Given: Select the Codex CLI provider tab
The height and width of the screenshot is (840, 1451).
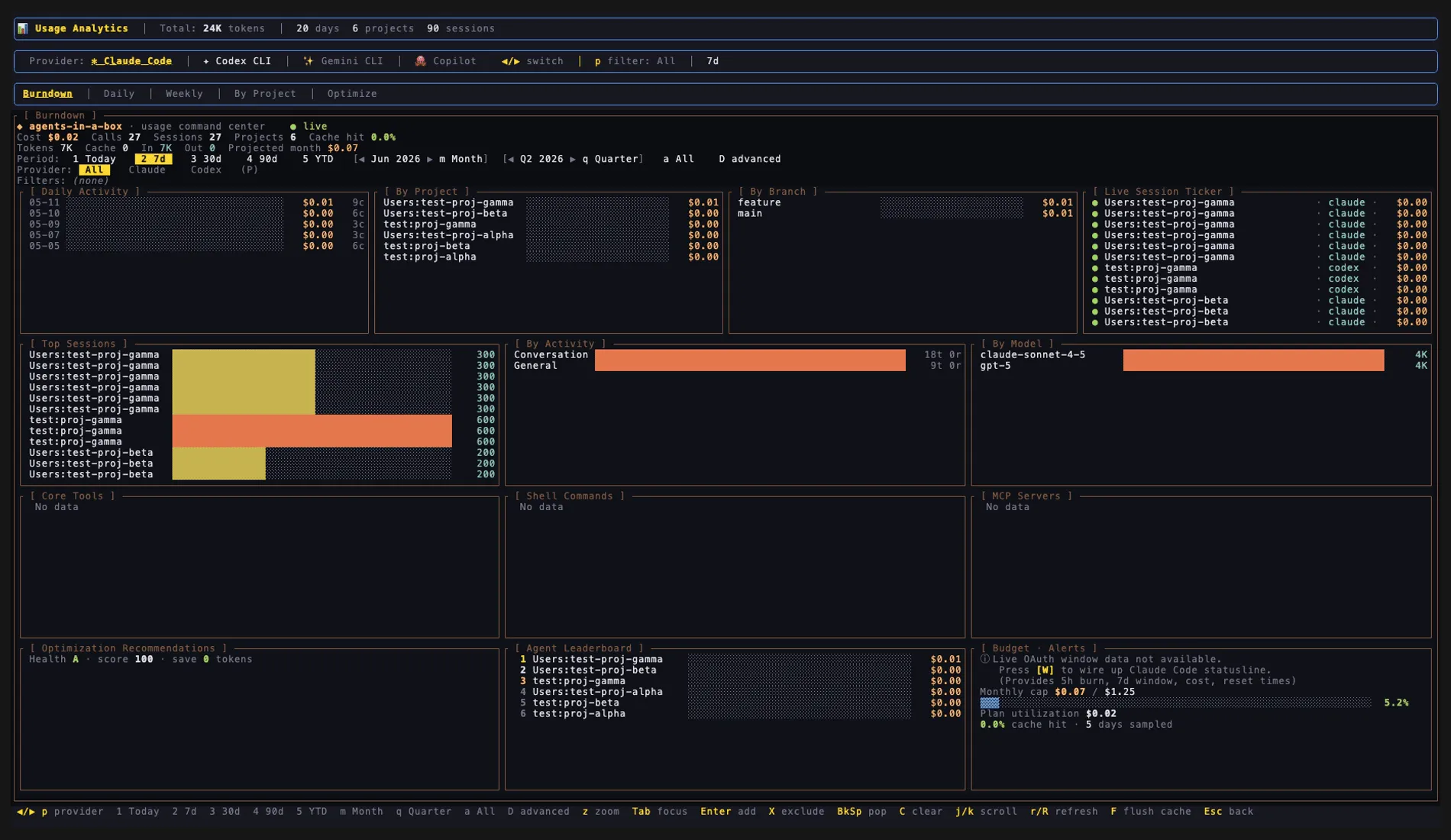Looking at the screenshot, I should pos(237,61).
